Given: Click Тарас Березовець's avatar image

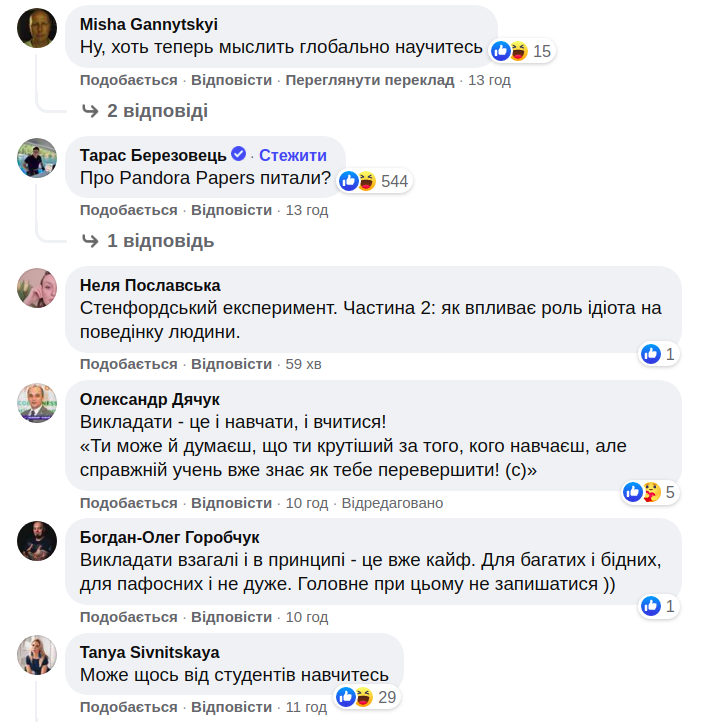Looking at the screenshot, I should click(38, 157).
